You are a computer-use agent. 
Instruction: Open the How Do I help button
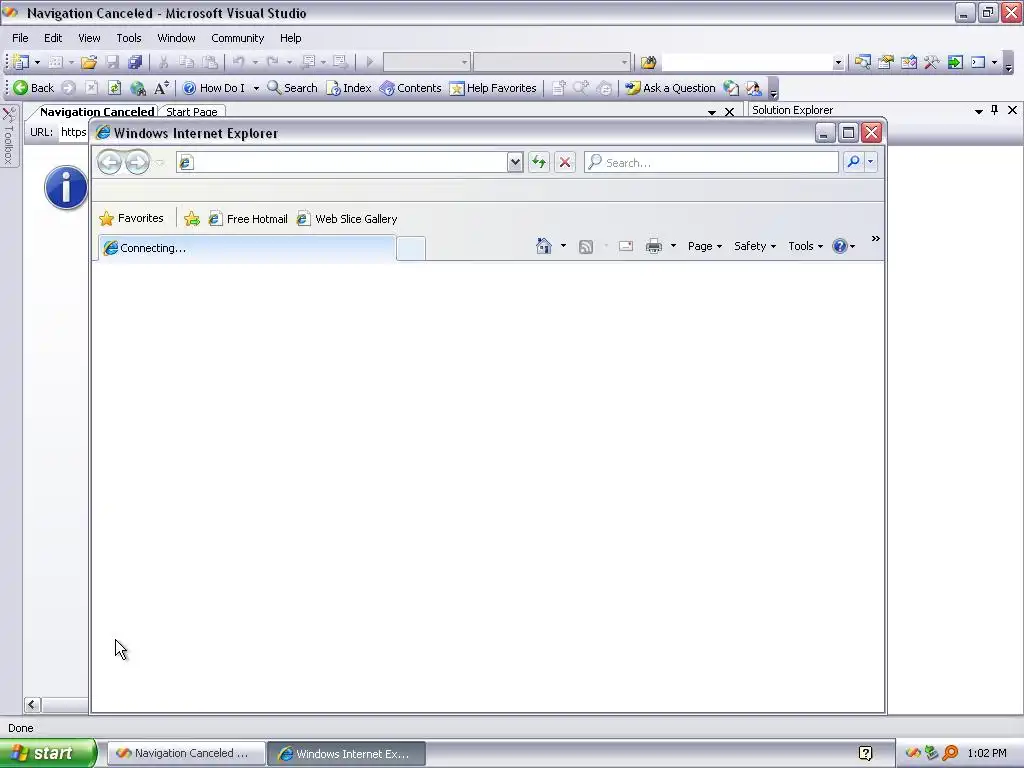[x=214, y=88]
